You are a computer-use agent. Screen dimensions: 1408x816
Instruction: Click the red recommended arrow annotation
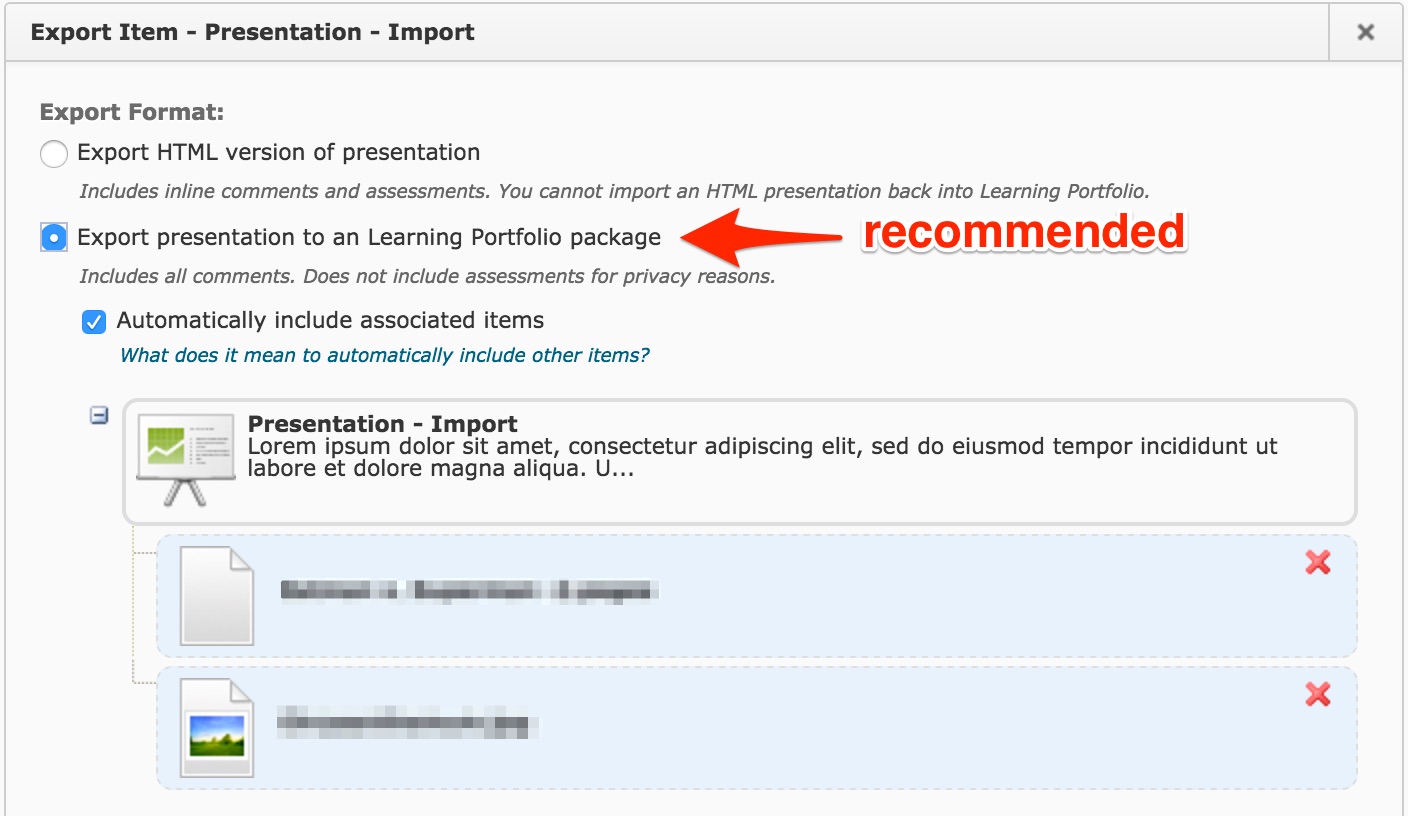[760, 237]
